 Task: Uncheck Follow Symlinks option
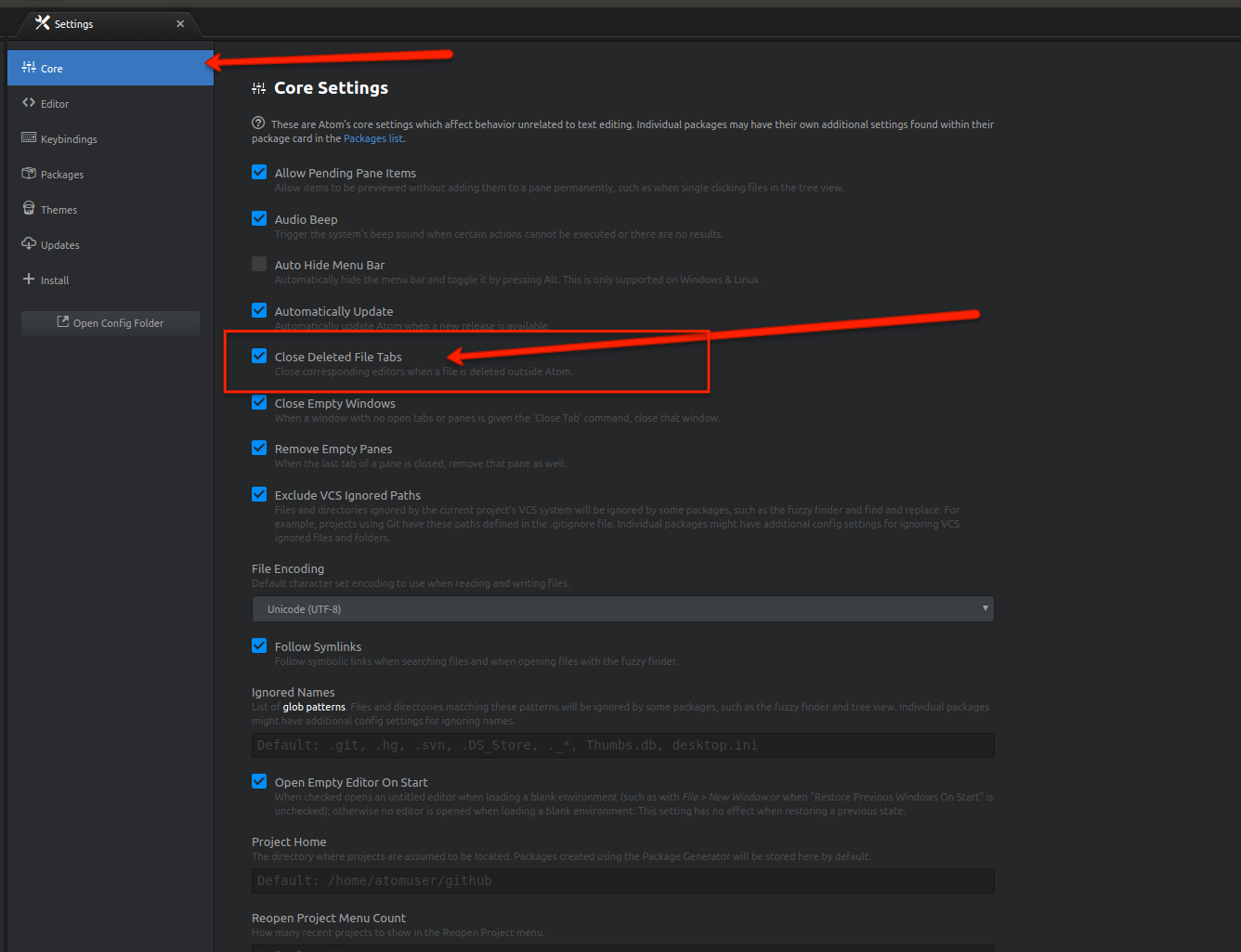(x=259, y=646)
